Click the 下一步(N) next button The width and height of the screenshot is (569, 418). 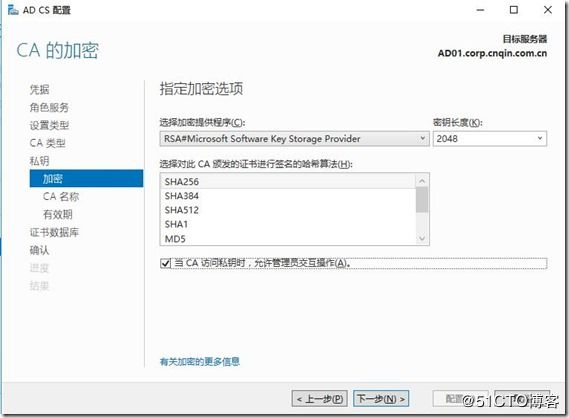[x=381, y=399]
